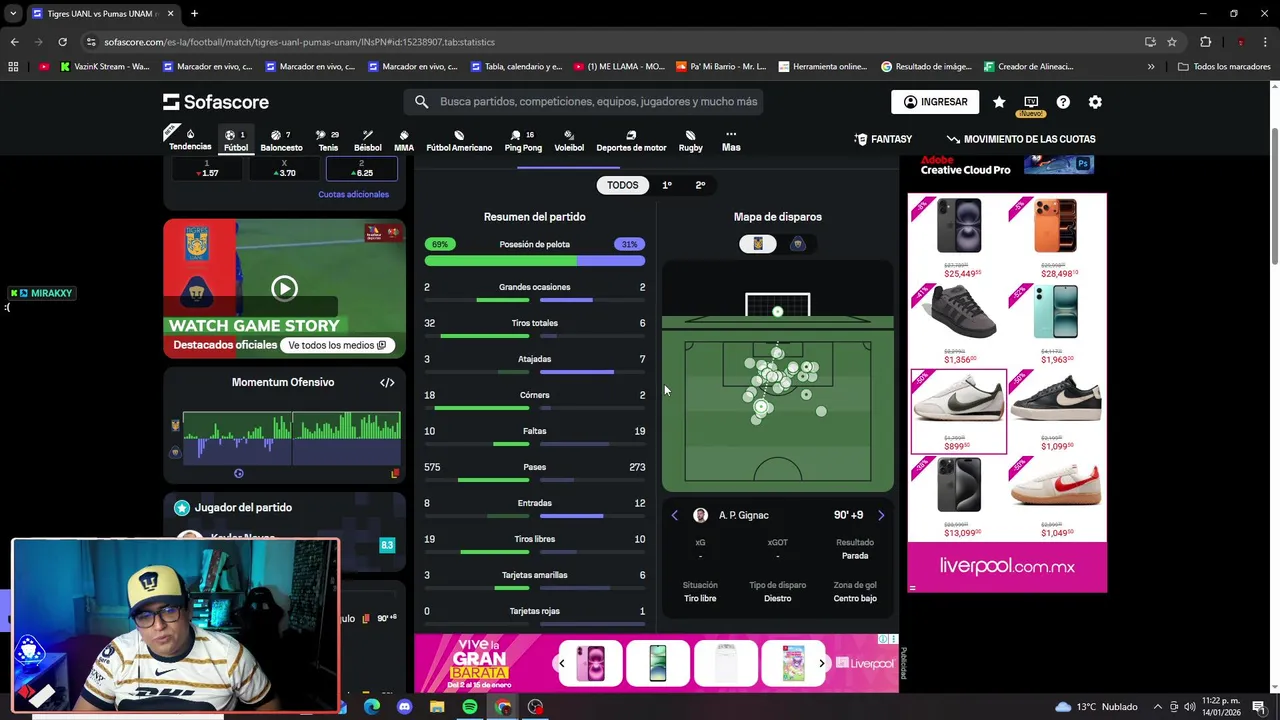Viewport: 1280px width, 720px height.
Task: Click the INGRESAR login button
Action: point(935,102)
